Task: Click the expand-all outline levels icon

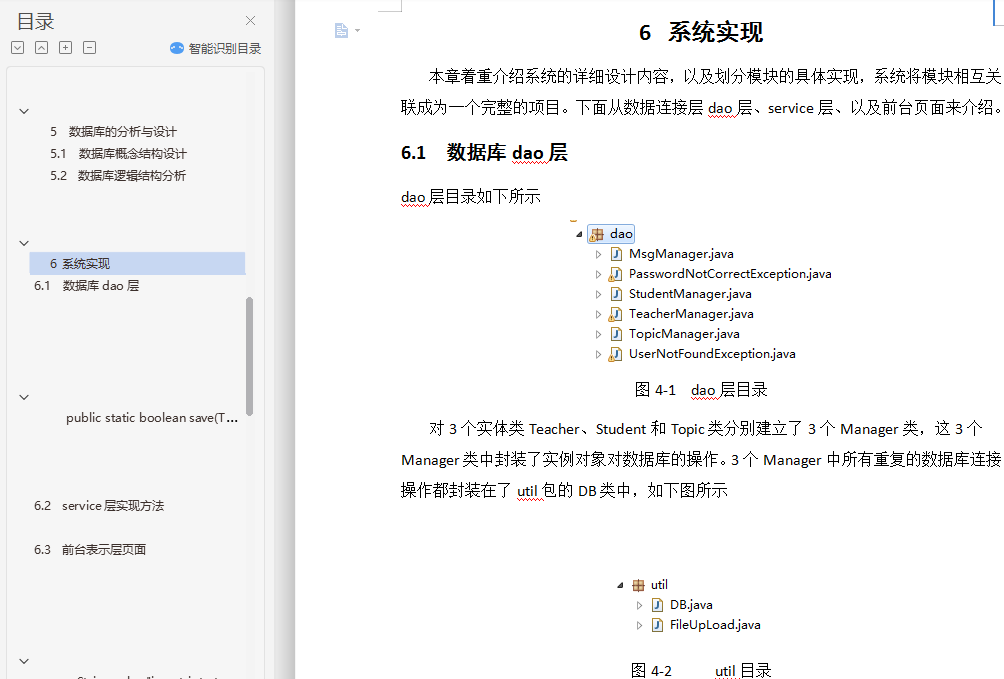Action: [x=18, y=47]
